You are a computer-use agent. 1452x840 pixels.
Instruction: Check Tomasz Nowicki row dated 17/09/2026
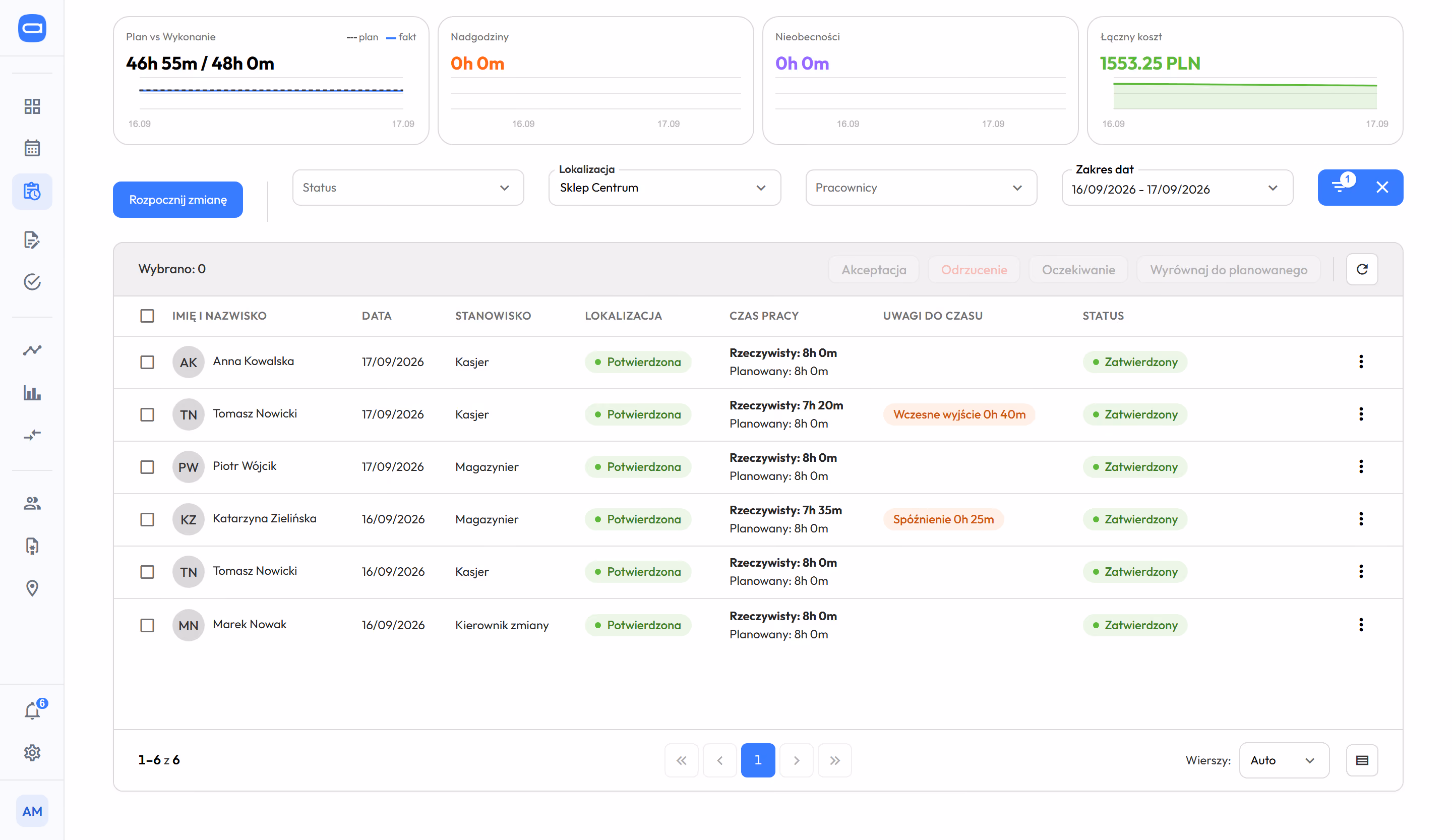click(x=148, y=415)
